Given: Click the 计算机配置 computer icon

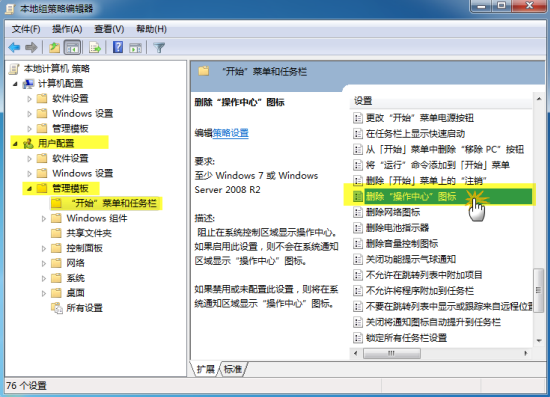Looking at the screenshot, I should coord(28,84).
